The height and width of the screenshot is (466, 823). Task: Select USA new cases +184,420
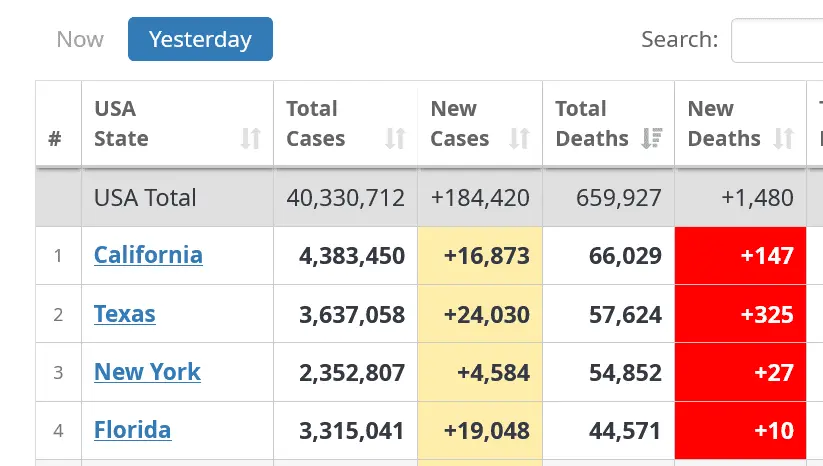click(480, 198)
